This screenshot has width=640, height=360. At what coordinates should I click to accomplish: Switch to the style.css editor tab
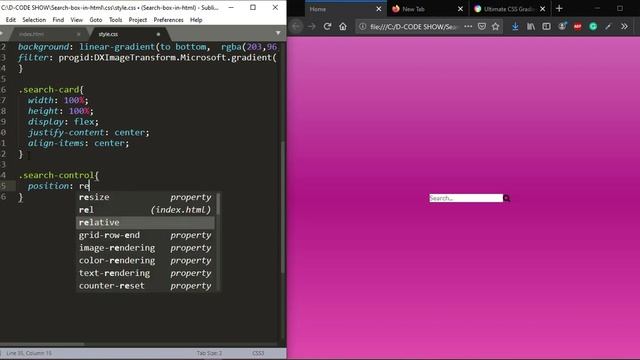[x=108, y=34]
